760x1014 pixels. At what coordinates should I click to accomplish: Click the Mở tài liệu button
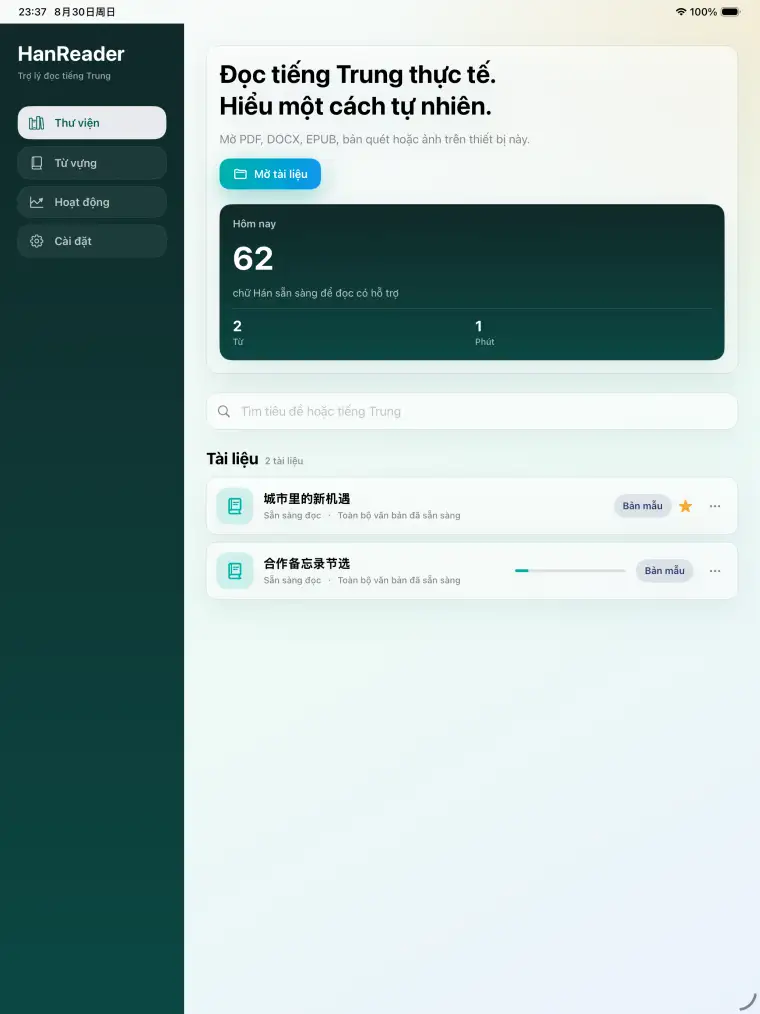coord(270,174)
